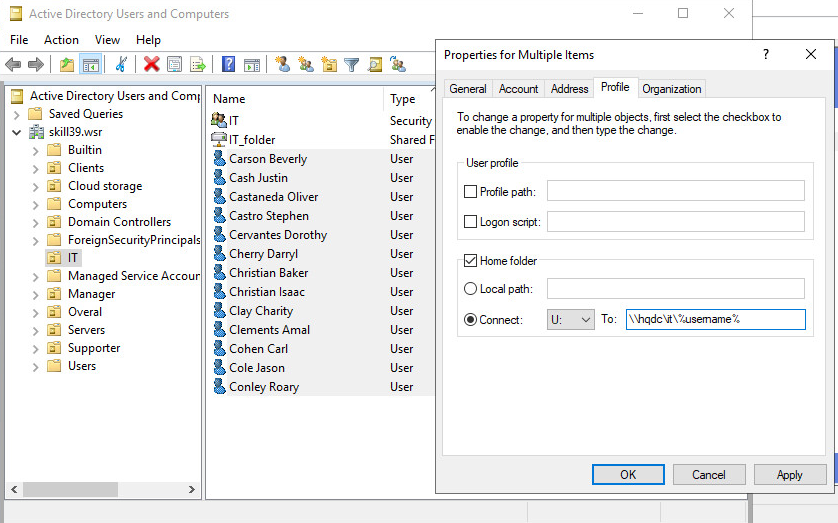Expand the Domain Controllers node
Screen dimensions: 838x523
pos(35,222)
